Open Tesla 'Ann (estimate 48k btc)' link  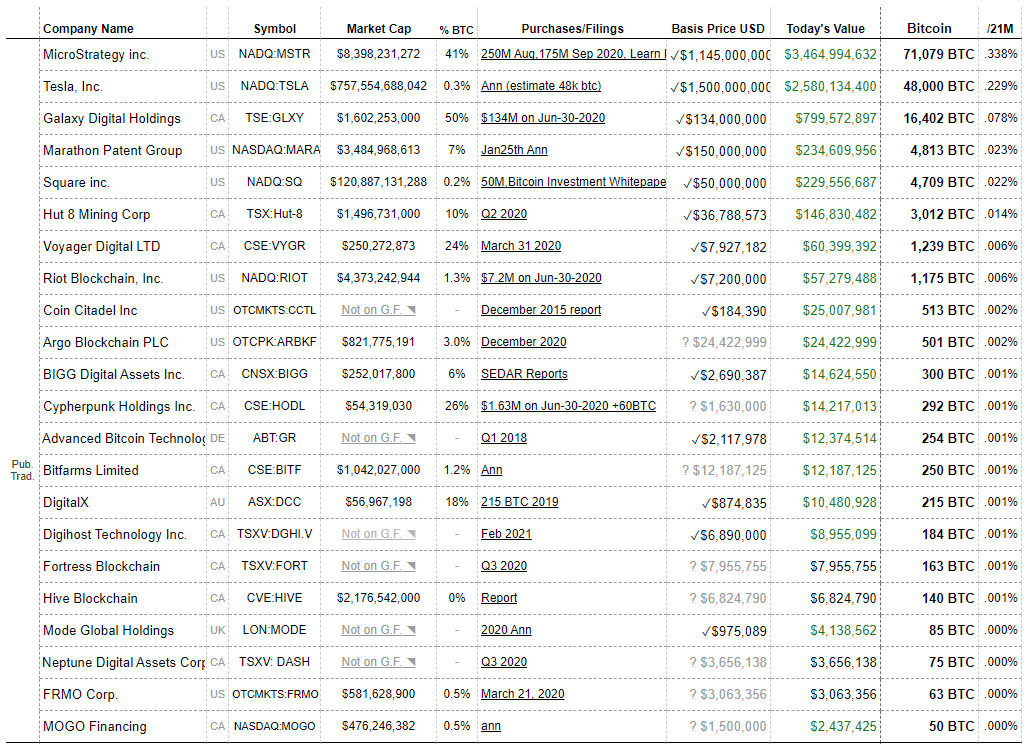(x=541, y=86)
